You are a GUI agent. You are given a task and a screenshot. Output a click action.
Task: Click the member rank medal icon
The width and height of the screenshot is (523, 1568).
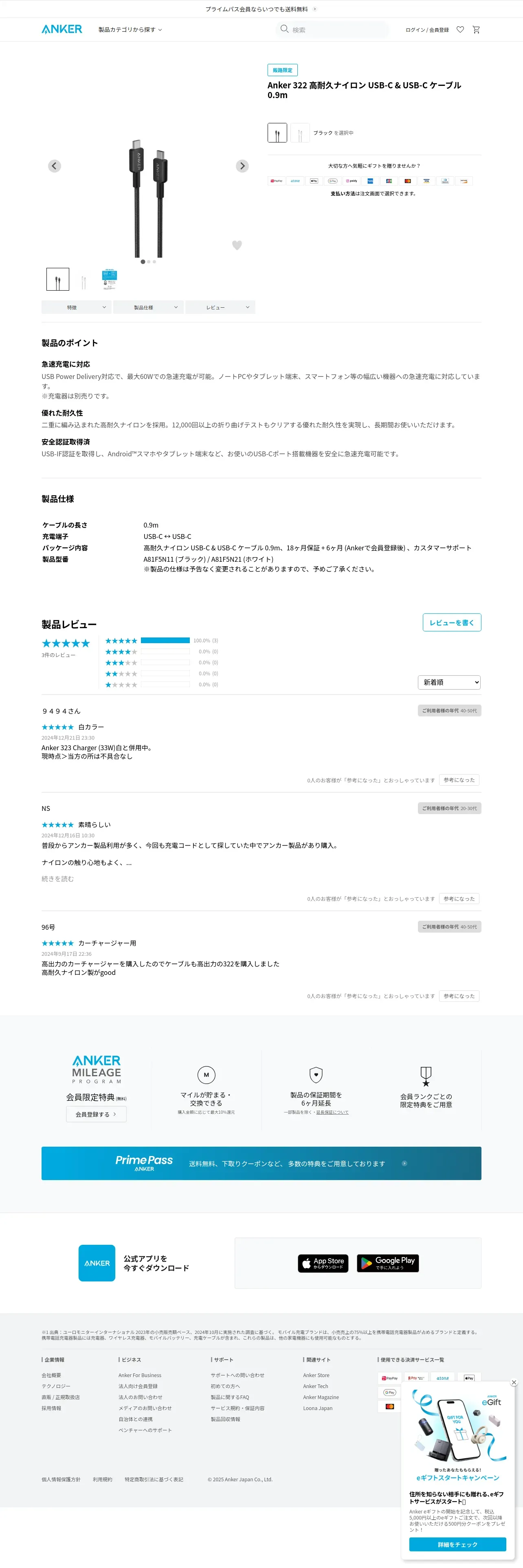pos(426,1076)
